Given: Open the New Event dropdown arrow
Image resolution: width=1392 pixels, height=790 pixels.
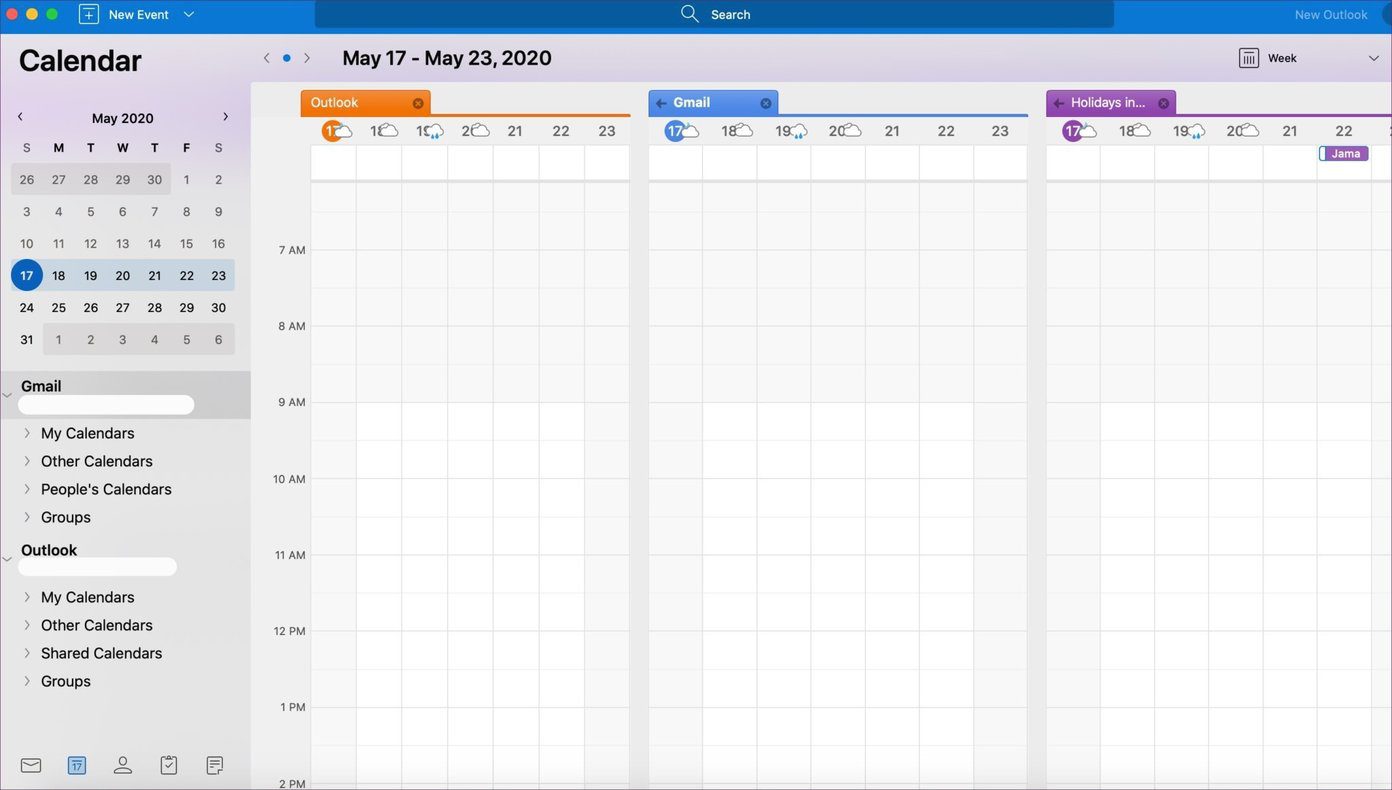Looking at the screenshot, I should click(189, 14).
